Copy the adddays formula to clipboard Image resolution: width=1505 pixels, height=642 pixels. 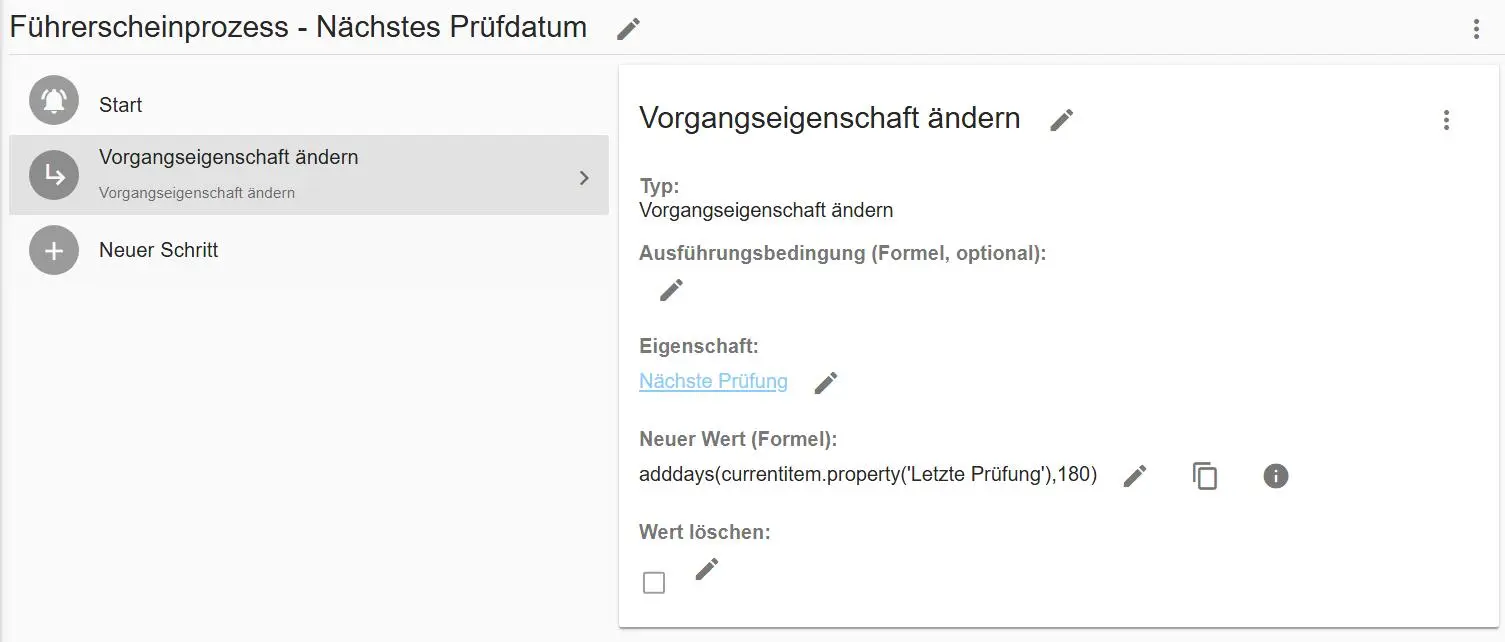coord(1205,476)
